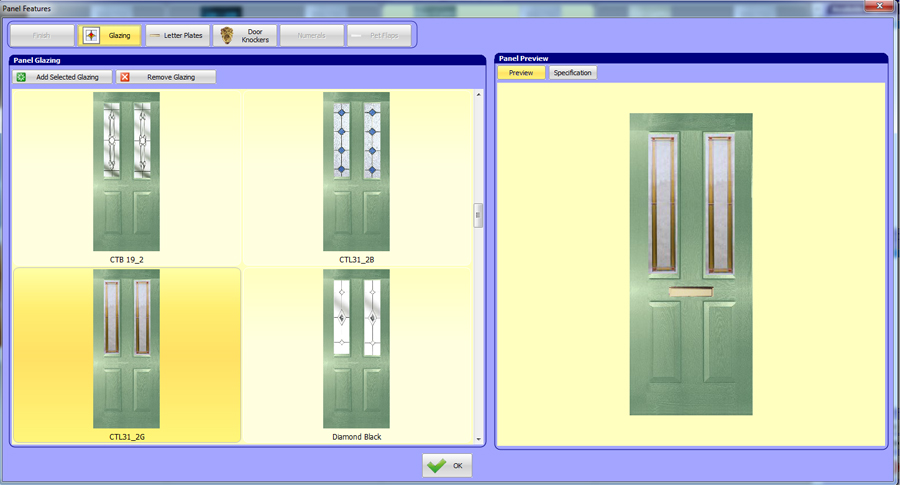Click the glazing list scrollbar down arrow
The height and width of the screenshot is (485, 900).
point(478,439)
